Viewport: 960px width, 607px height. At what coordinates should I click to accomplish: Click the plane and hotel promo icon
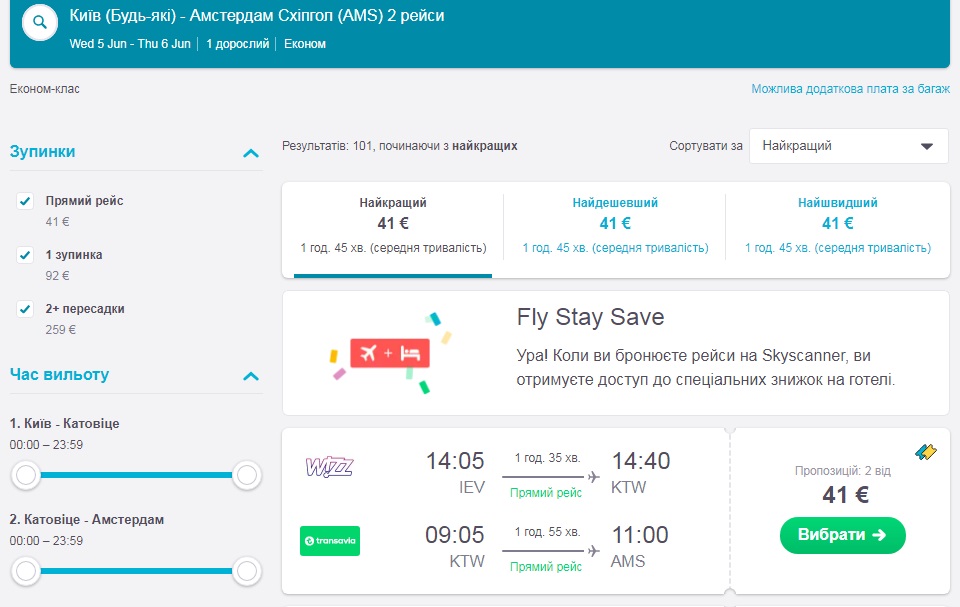[389, 353]
